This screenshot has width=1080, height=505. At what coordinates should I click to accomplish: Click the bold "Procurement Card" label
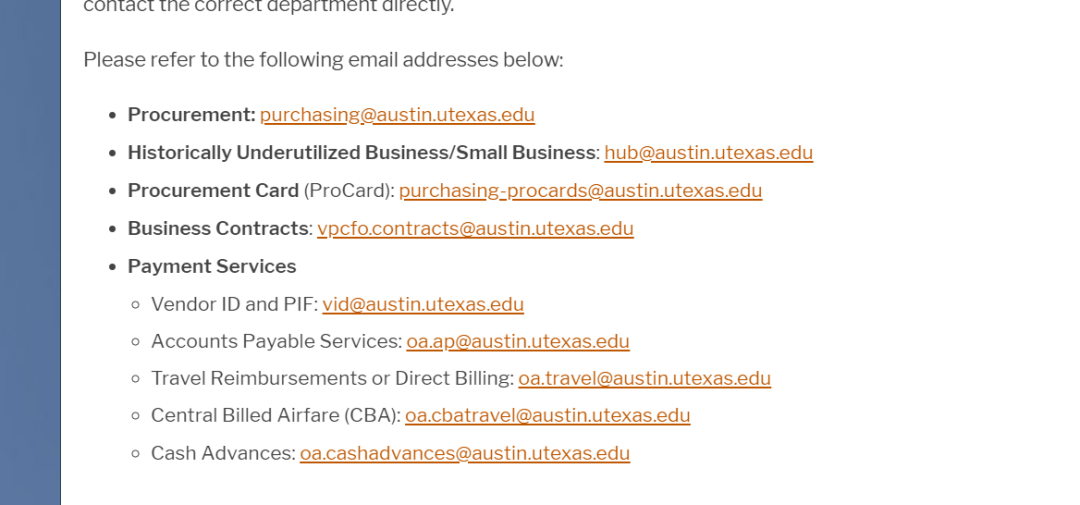click(x=213, y=191)
